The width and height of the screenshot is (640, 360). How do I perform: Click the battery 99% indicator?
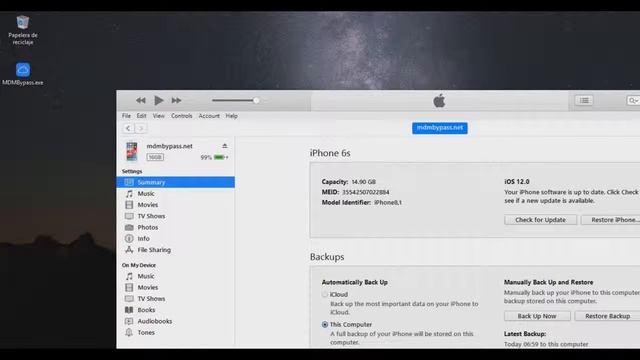[x=214, y=157]
